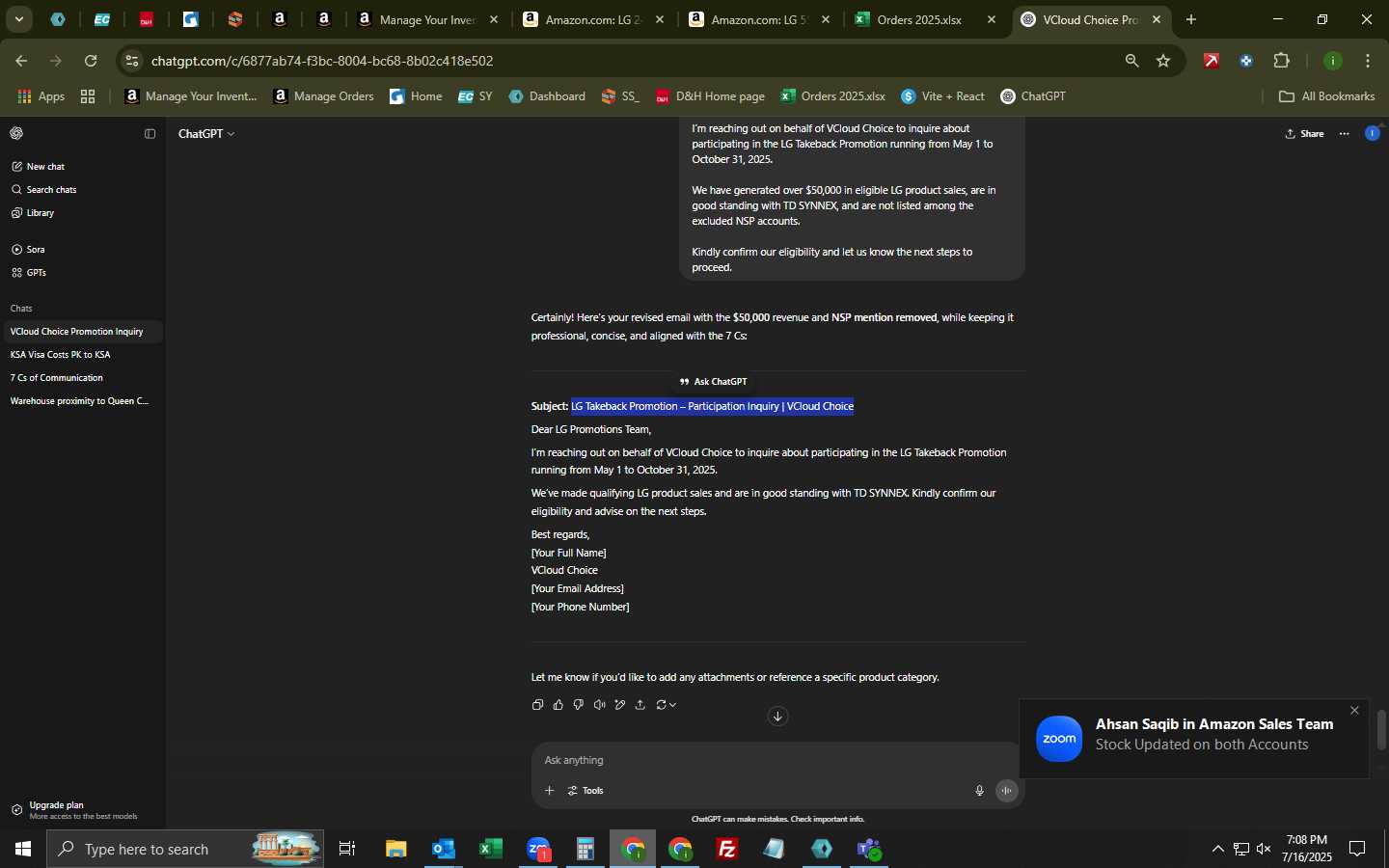Open Microsoft Teams from the taskbar

click(x=869, y=849)
